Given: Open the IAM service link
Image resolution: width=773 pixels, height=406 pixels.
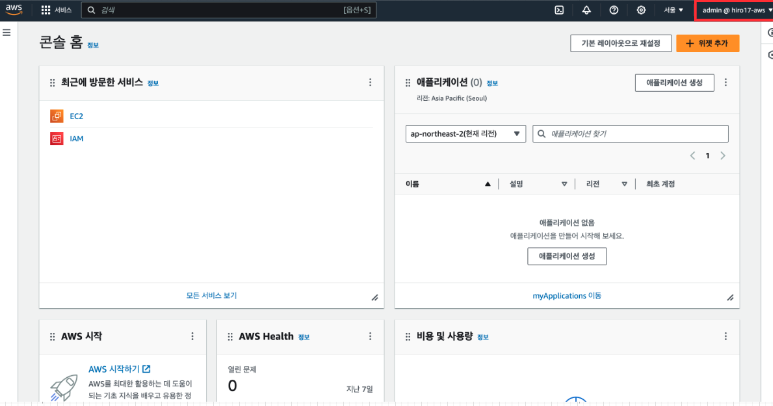Looking at the screenshot, I should 76,138.
